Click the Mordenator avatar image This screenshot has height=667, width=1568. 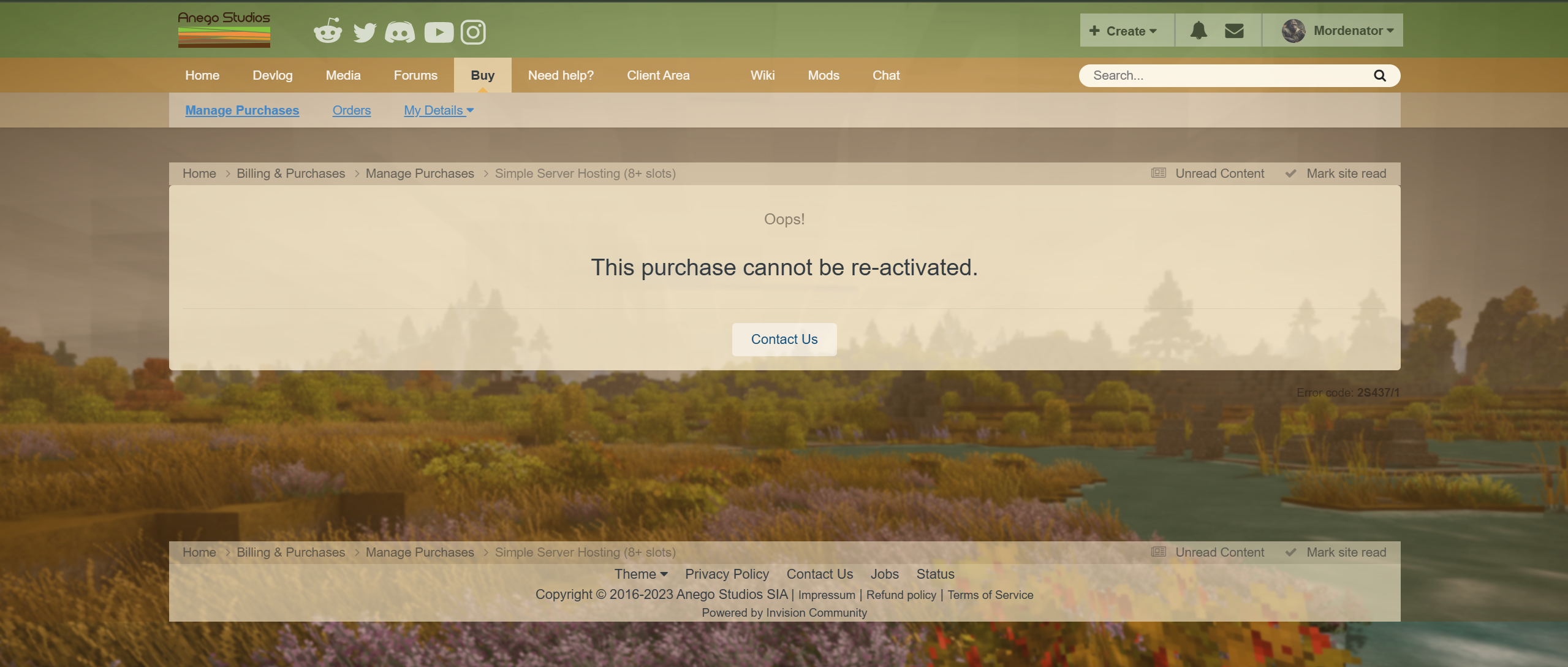coord(1293,31)
